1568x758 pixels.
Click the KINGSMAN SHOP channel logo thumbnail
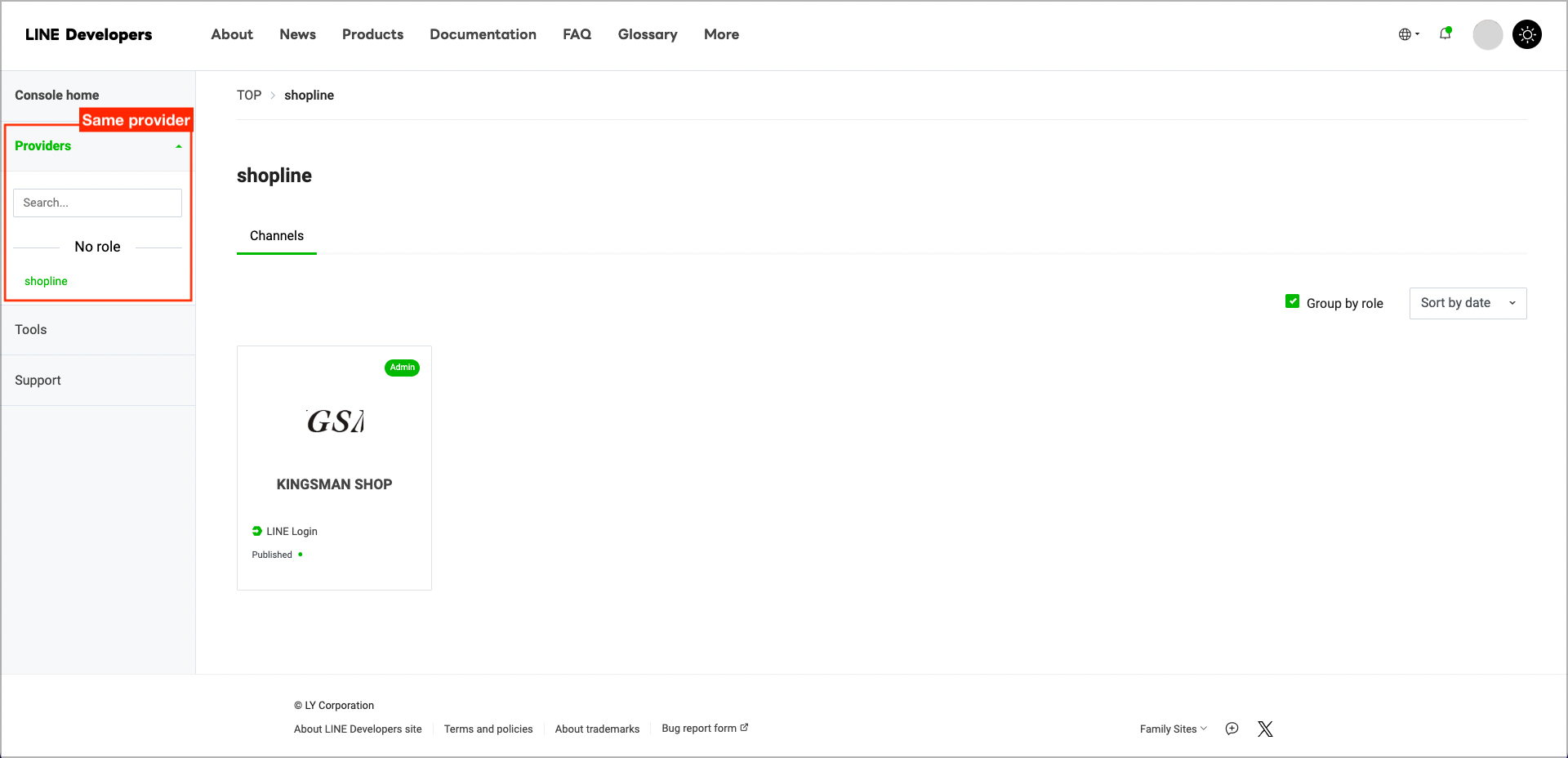335,421
